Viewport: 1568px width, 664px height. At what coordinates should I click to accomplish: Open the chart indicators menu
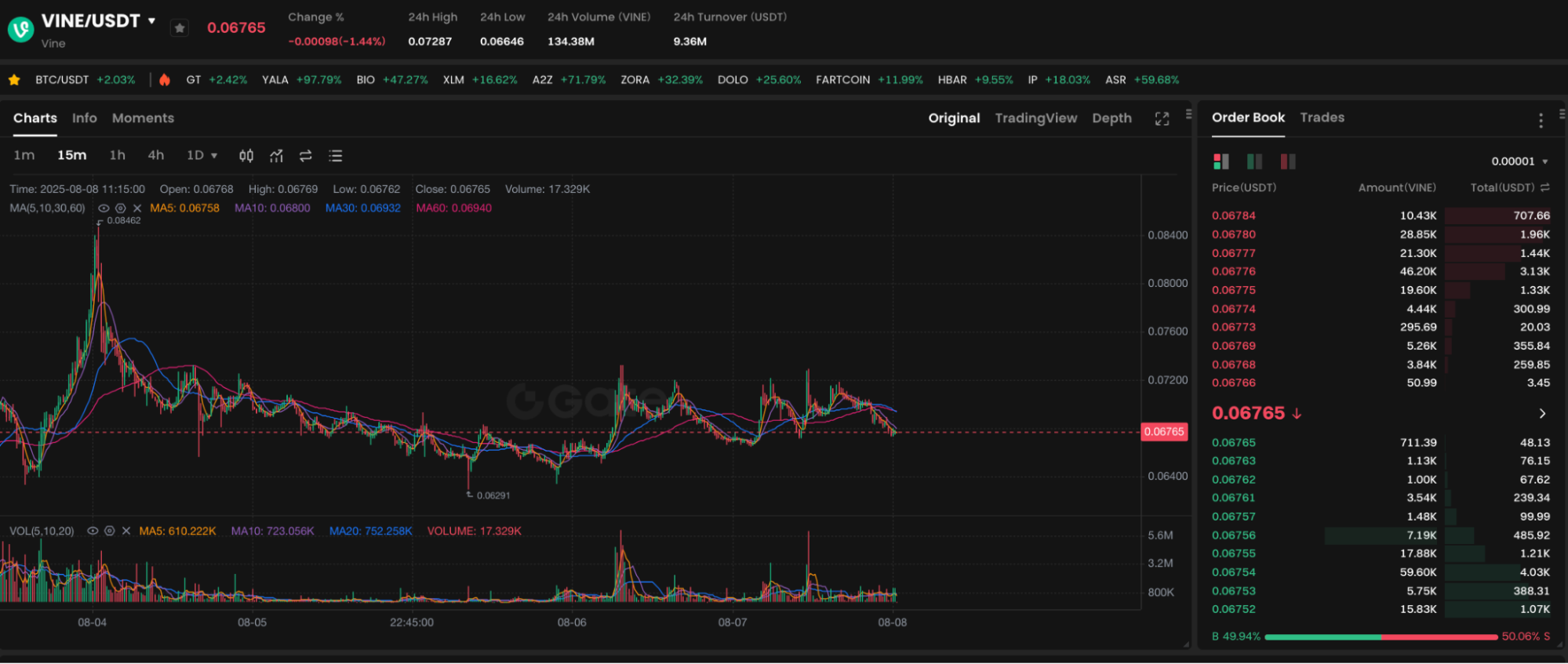click(x=276, y=156)
